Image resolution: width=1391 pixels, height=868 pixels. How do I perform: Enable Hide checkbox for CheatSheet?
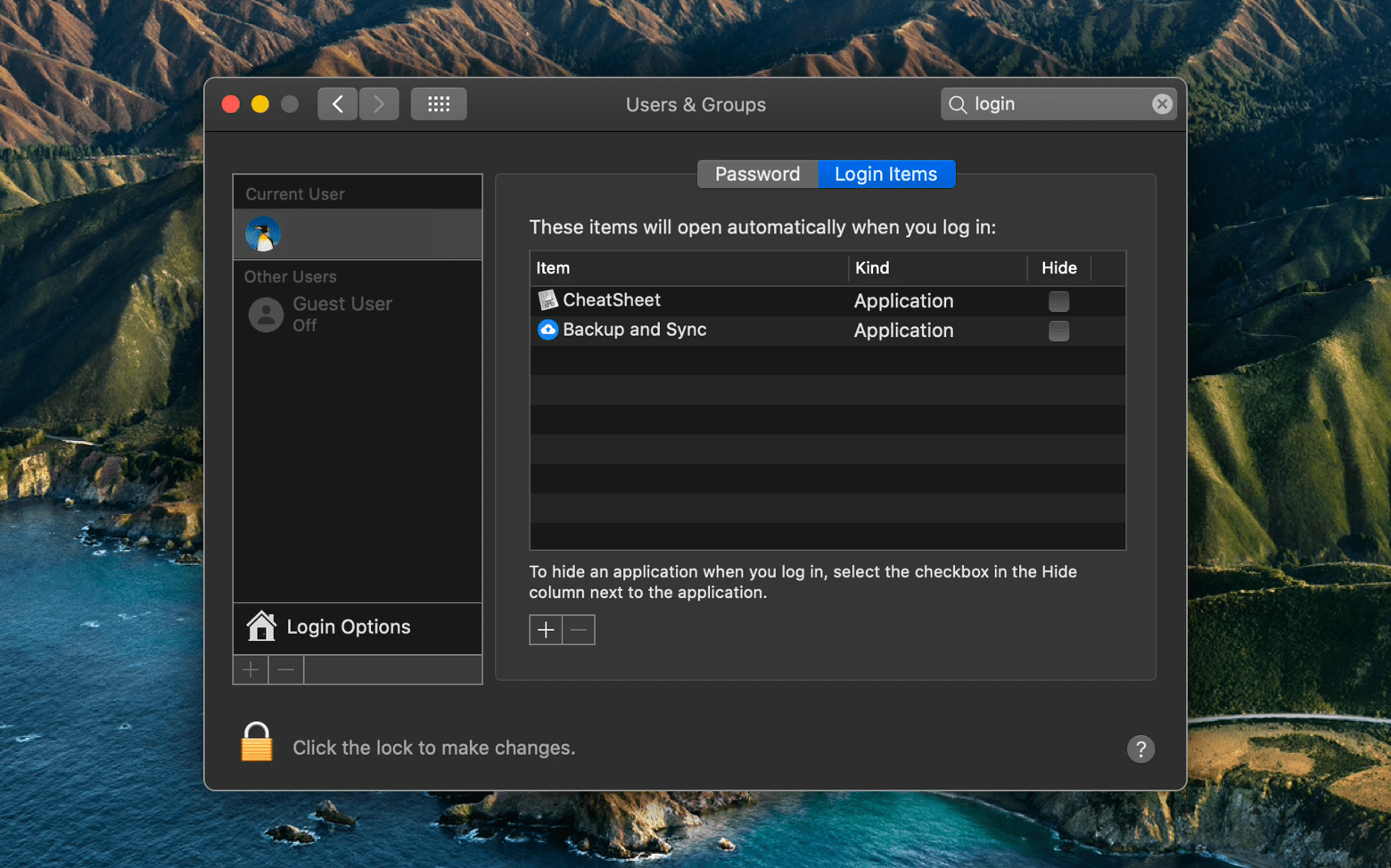pyautogui.click(x=1058, y=301)
